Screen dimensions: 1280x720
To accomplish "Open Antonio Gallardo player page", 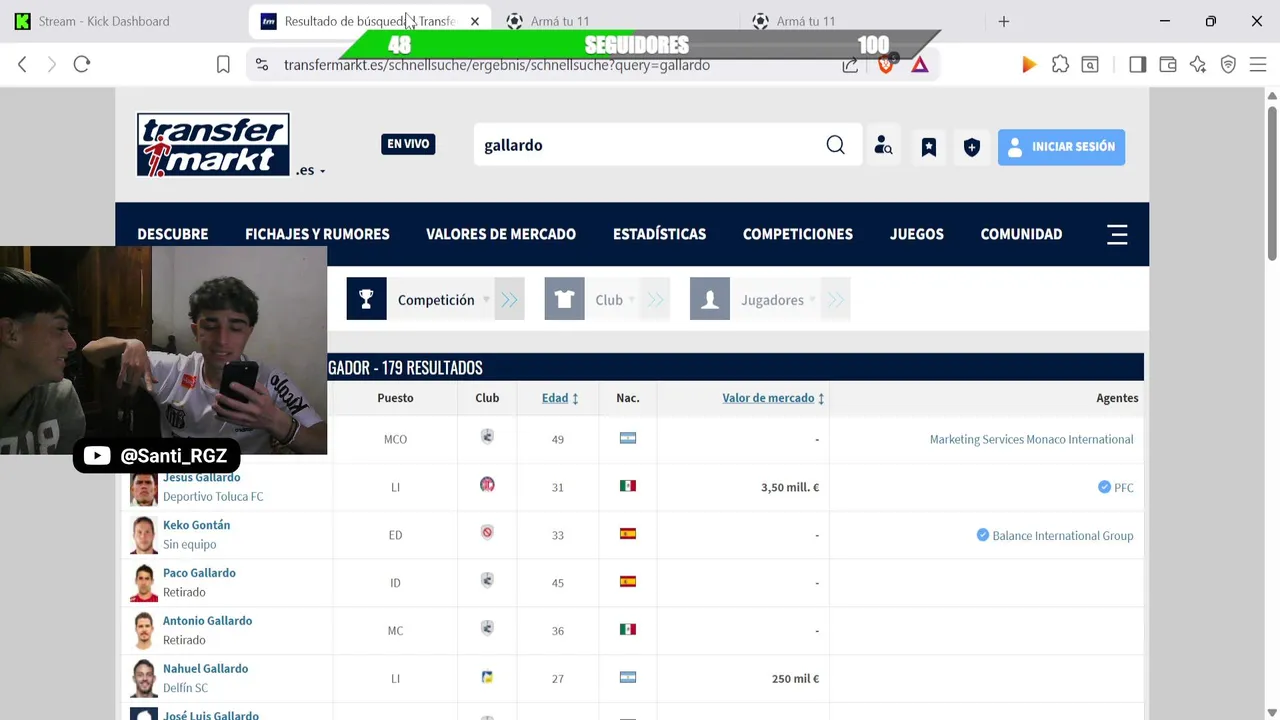I will click(207, 621).
